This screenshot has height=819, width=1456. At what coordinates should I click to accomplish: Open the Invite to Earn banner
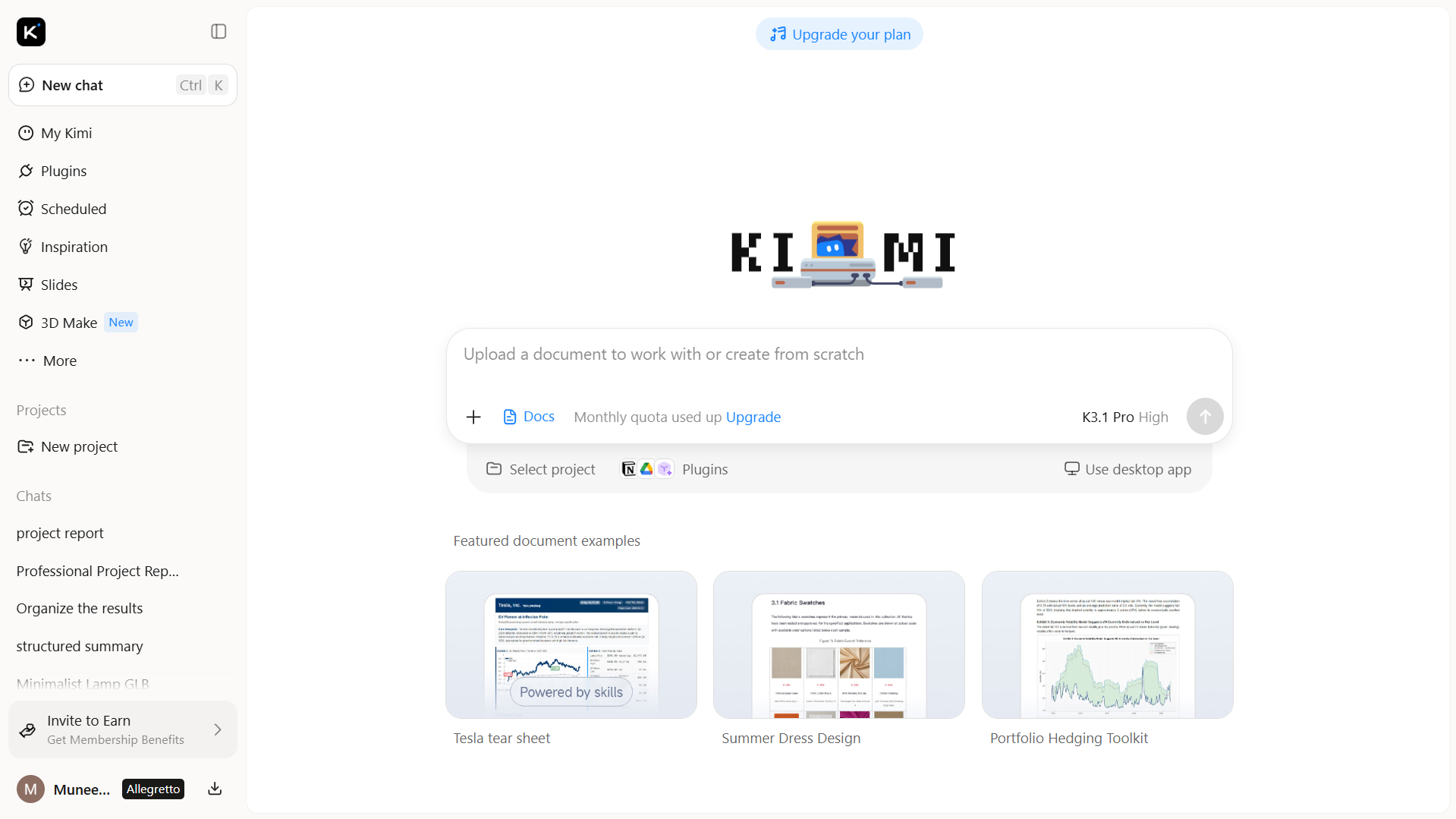123,729
